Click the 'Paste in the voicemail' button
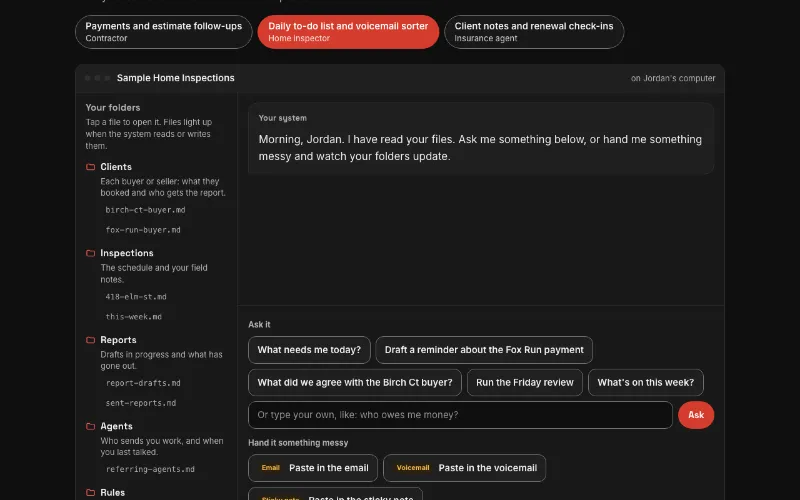Image resolution: width=800 pixels, height=500 pixels. [464, 468]
